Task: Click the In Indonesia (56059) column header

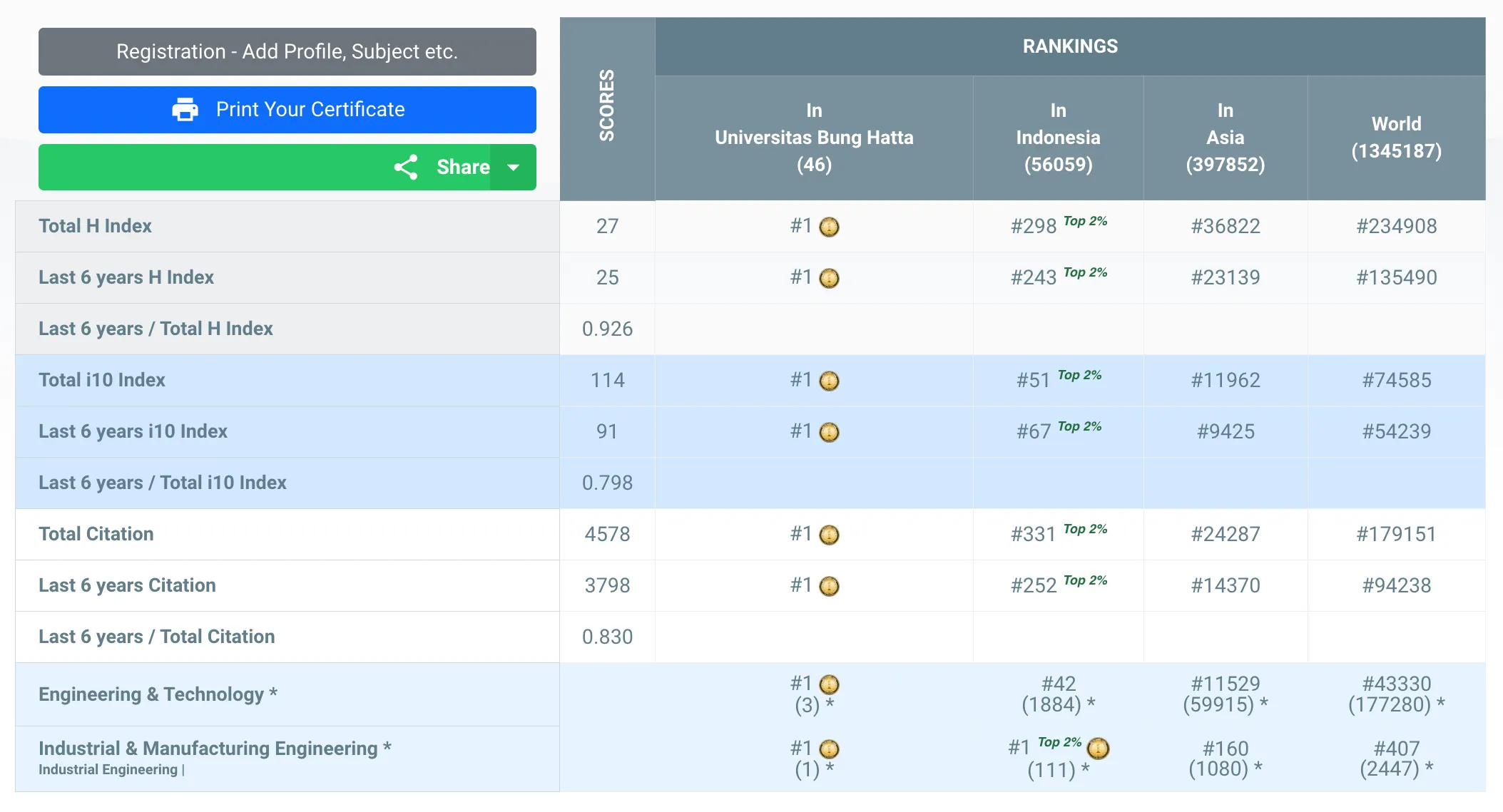Action: pyautogui.click(x=1058, y=138)
